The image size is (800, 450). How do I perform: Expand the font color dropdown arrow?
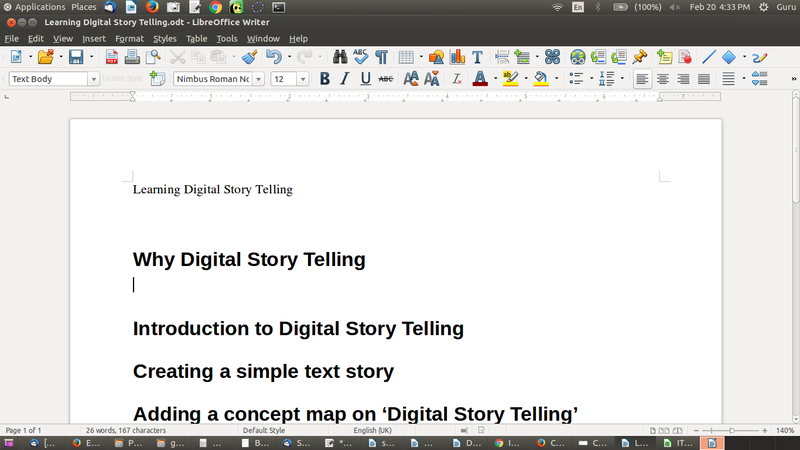click(495, 79)
